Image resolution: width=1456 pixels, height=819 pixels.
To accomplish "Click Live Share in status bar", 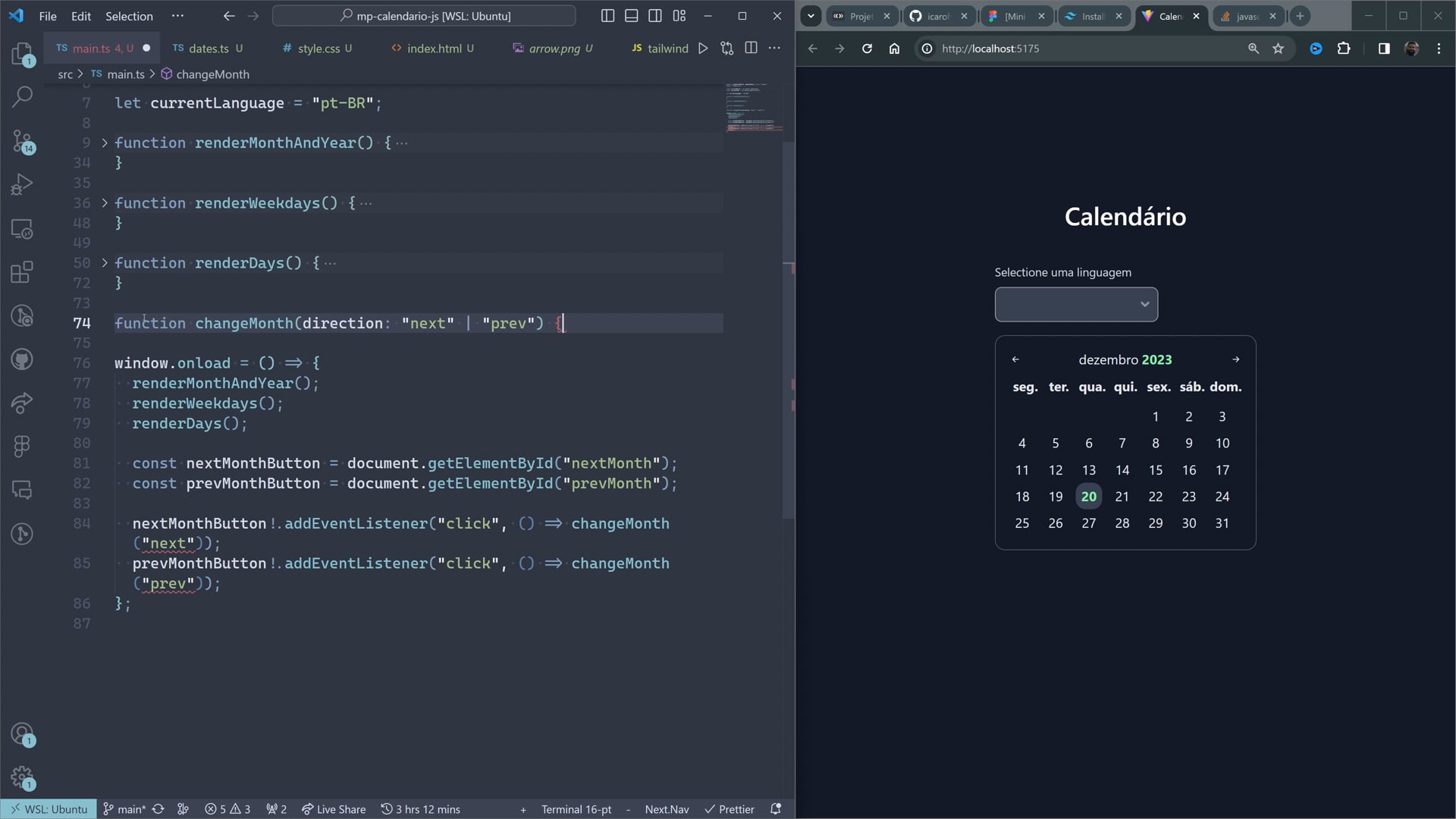I will 334,809.
